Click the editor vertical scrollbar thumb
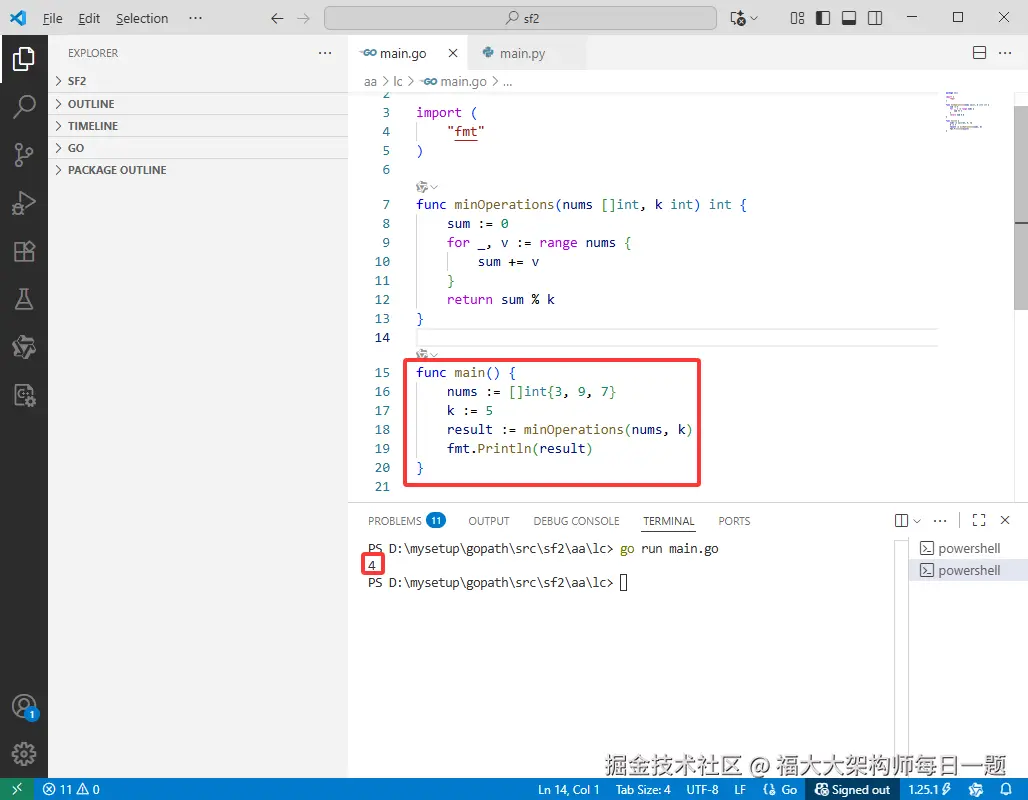Viewport: 1028px width, 800px height. pos(1021,207)
